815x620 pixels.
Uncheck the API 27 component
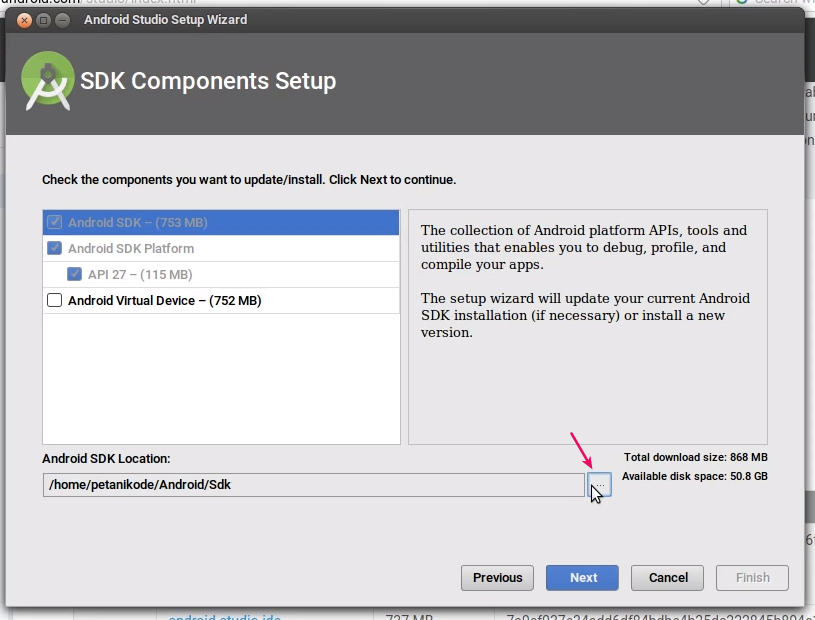click(x=75, y=274)
